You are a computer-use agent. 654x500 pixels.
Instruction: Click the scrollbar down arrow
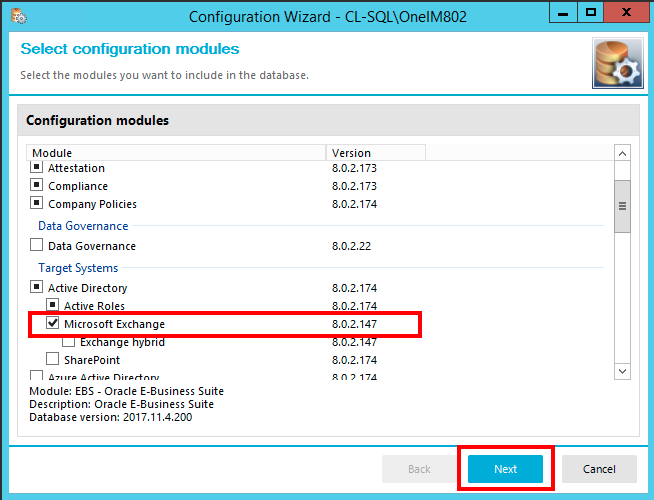pyautogui.click(x=622, y=371)
